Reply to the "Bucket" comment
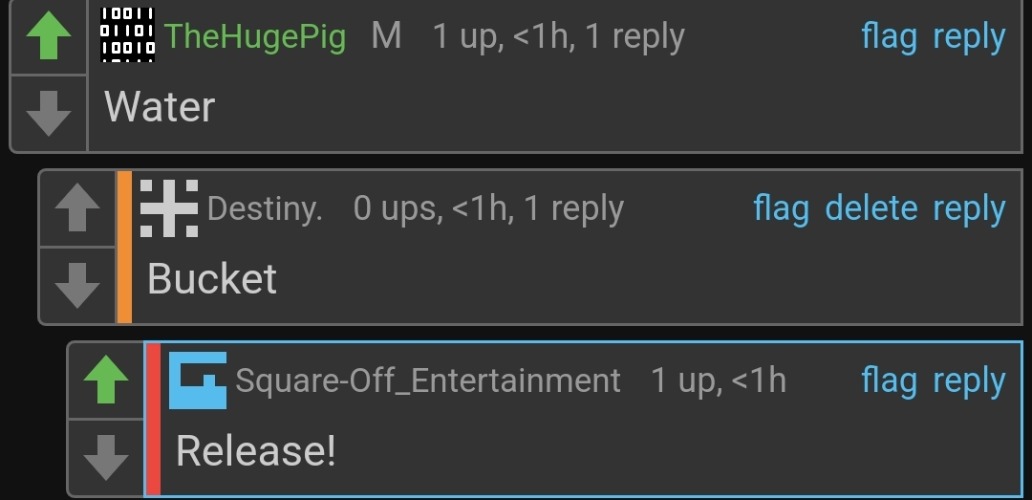 [x=969, y=209]
